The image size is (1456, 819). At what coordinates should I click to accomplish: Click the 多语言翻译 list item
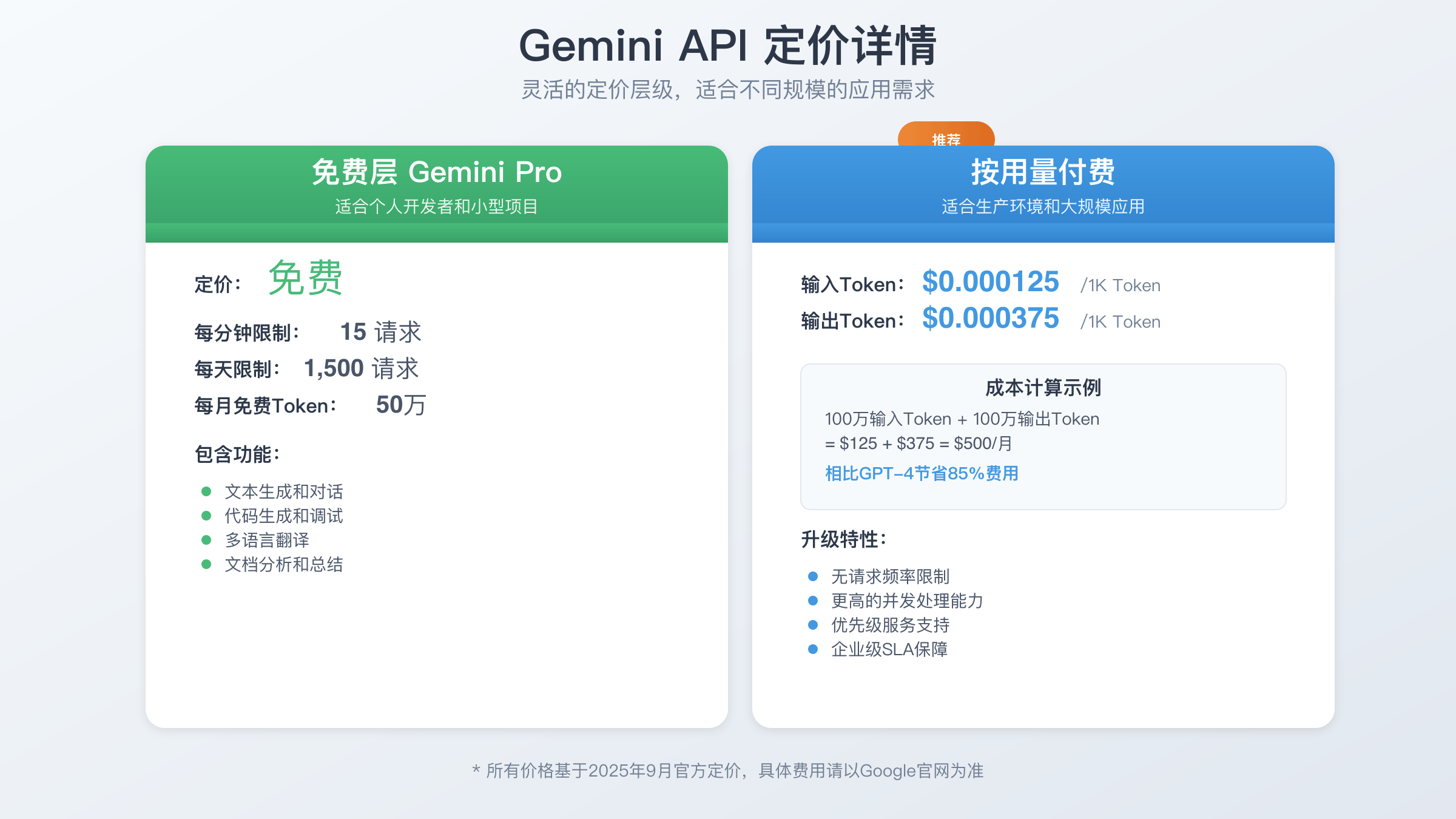(x=267, y=540)
